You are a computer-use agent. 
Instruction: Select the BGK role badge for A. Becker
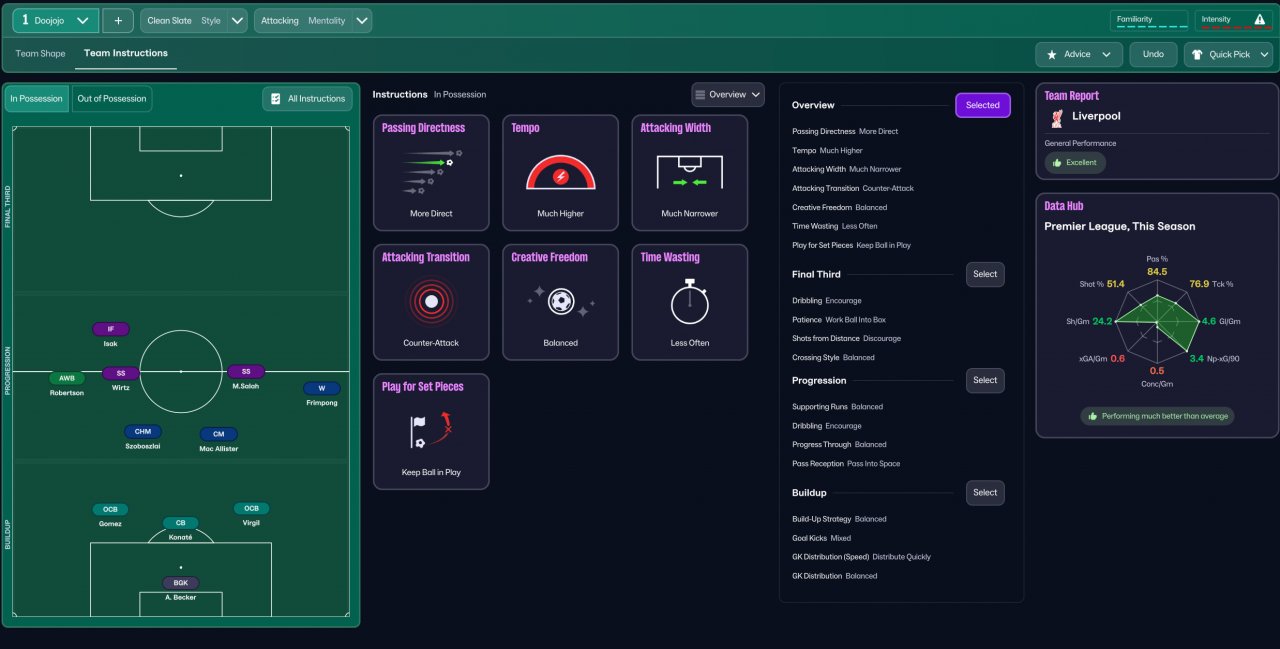(x=181, y=583)
